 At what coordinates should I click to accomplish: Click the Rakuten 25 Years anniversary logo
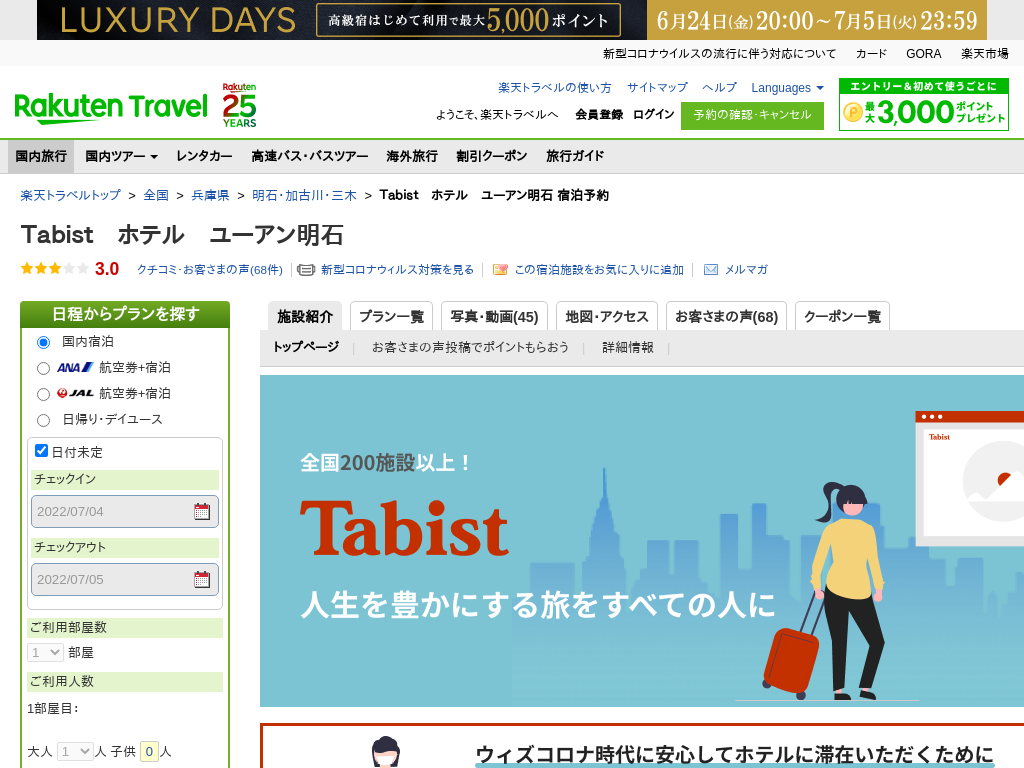point(239,105)
